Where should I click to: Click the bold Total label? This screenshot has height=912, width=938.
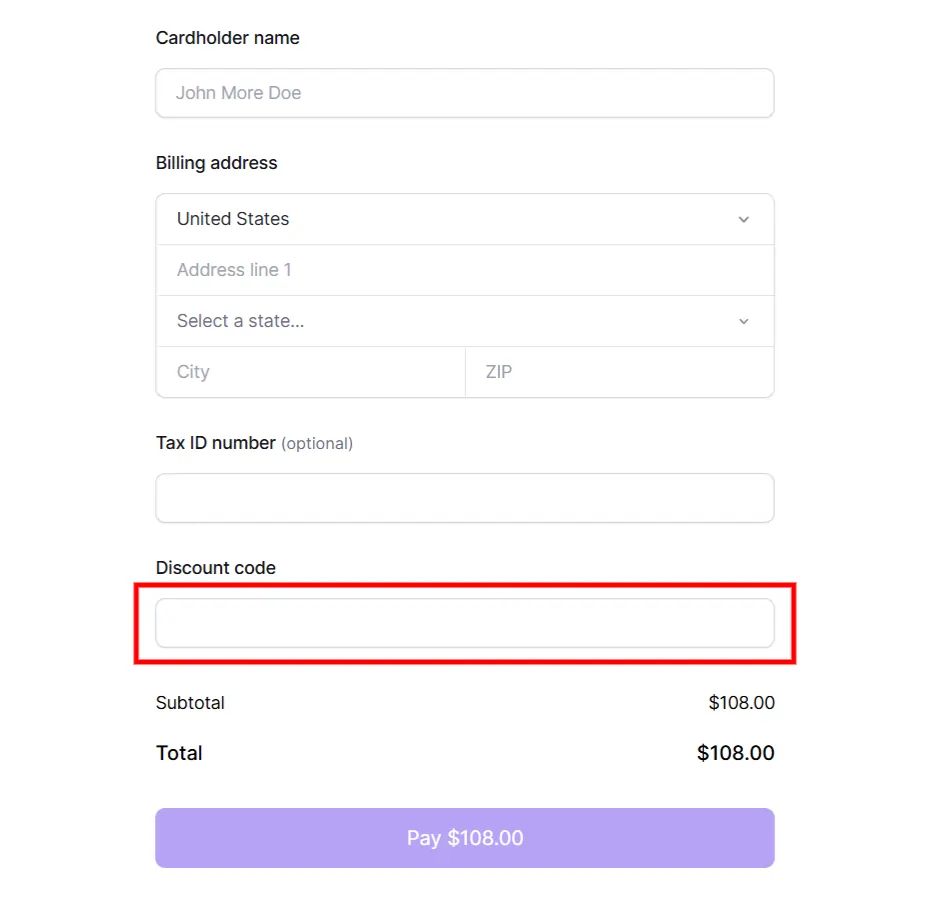tap(179, 753)
